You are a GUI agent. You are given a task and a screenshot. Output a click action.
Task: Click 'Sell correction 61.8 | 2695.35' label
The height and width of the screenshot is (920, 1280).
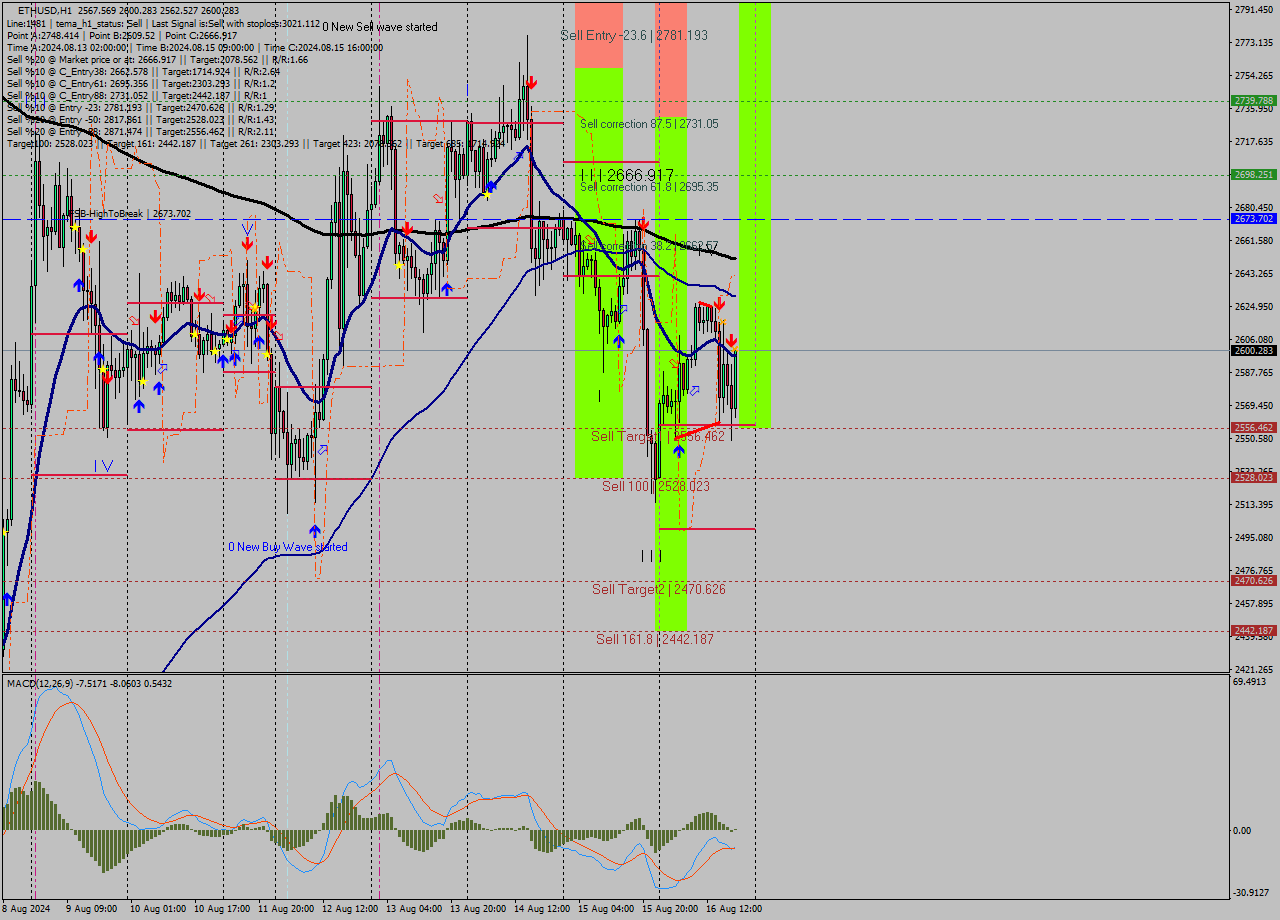[x=649, y=187]
